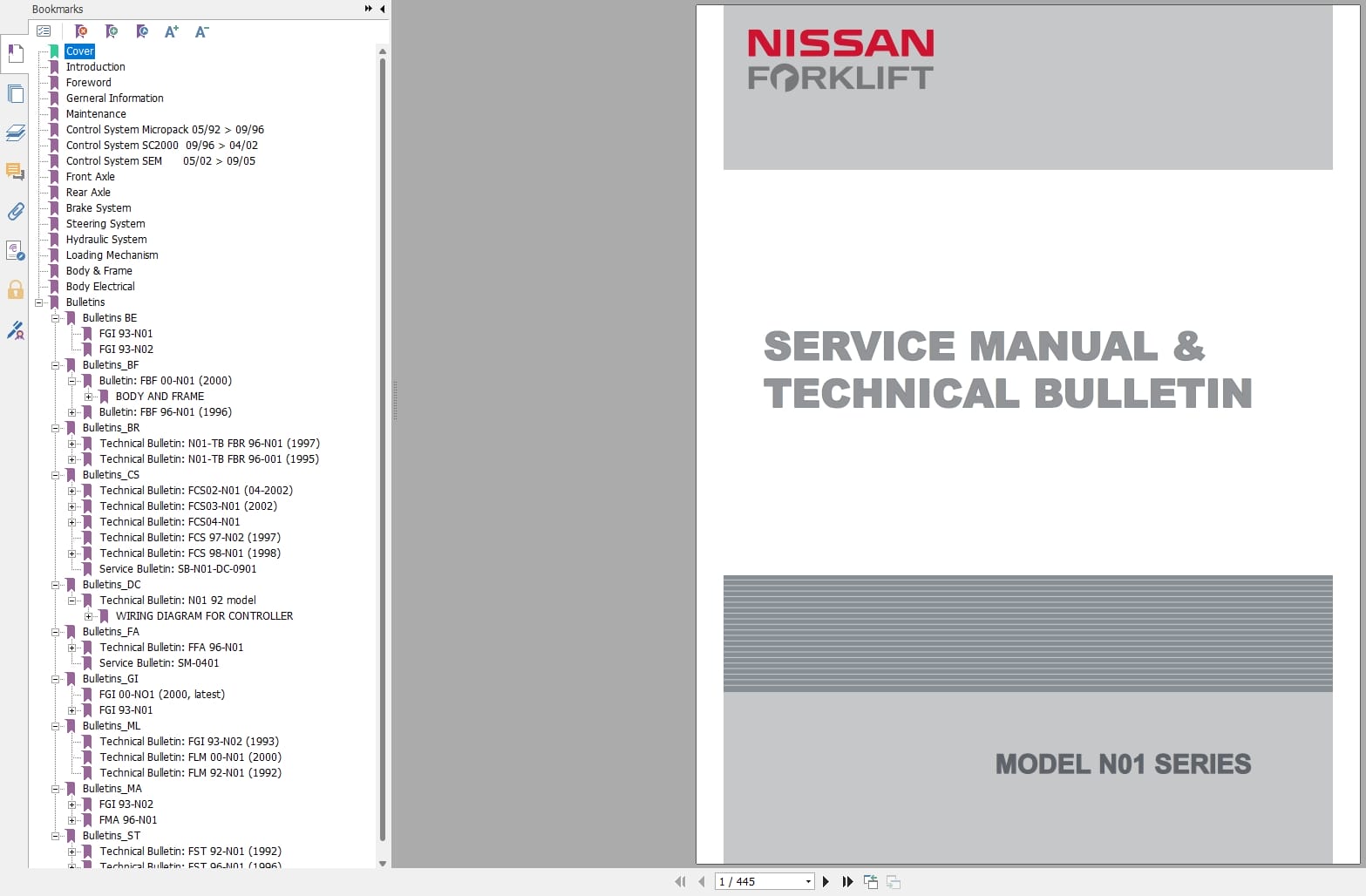The height and width of the screenshot is (896, 1366).
Task: Go to next page arrow
Action: coord(826,882)
